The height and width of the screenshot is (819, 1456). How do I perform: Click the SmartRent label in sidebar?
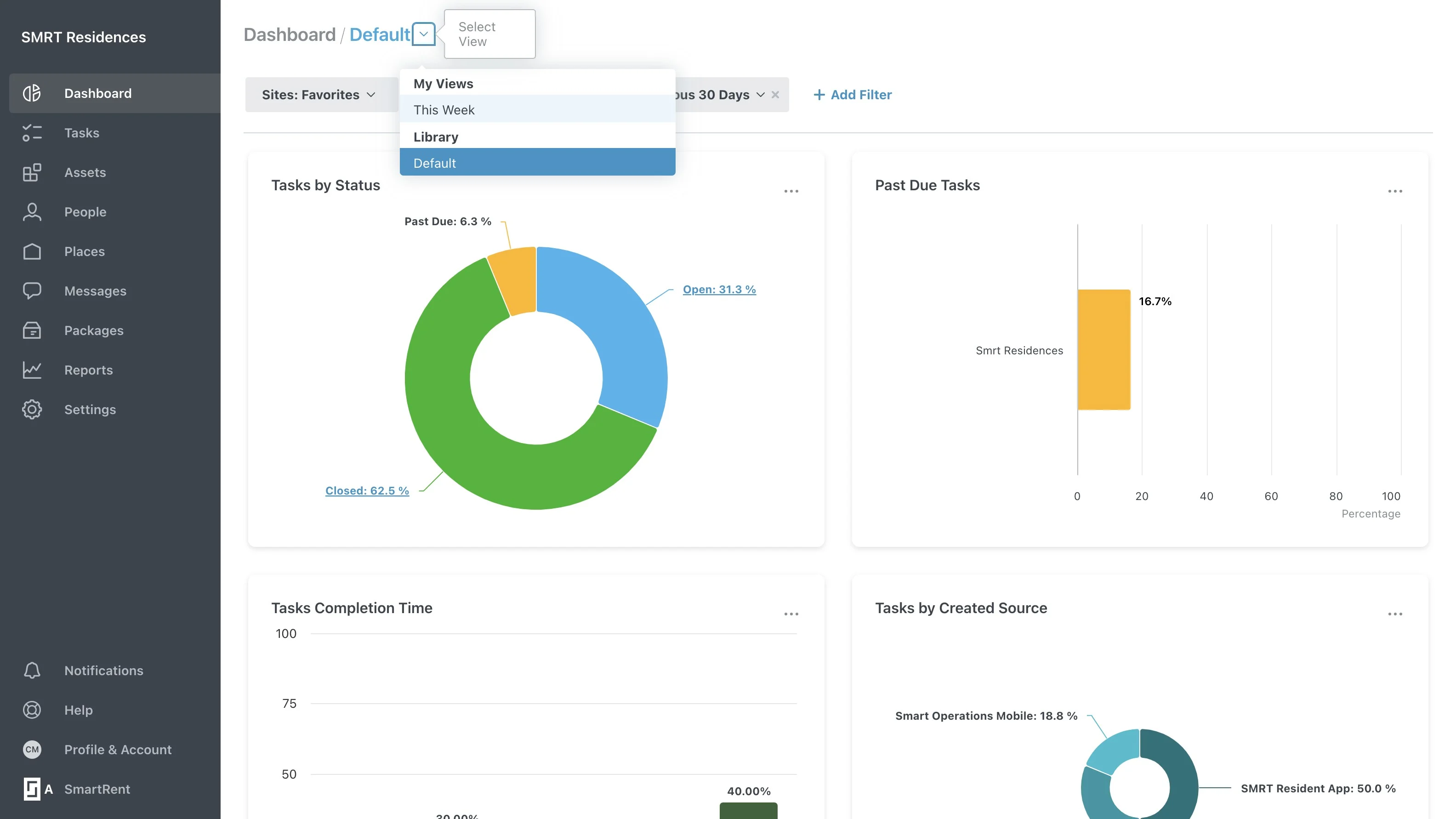pos(97,789)
